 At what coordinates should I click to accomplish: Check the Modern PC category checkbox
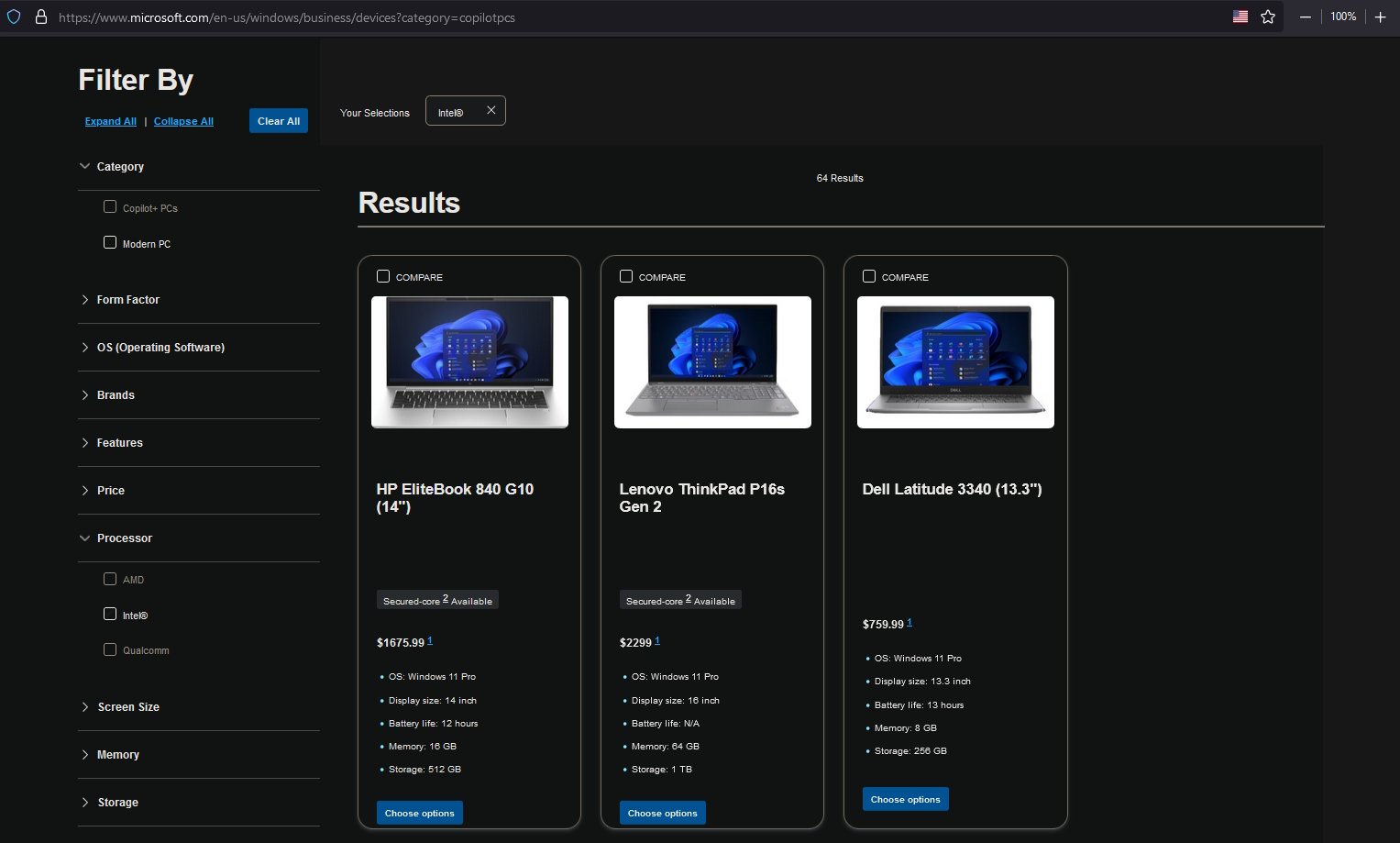110,242
